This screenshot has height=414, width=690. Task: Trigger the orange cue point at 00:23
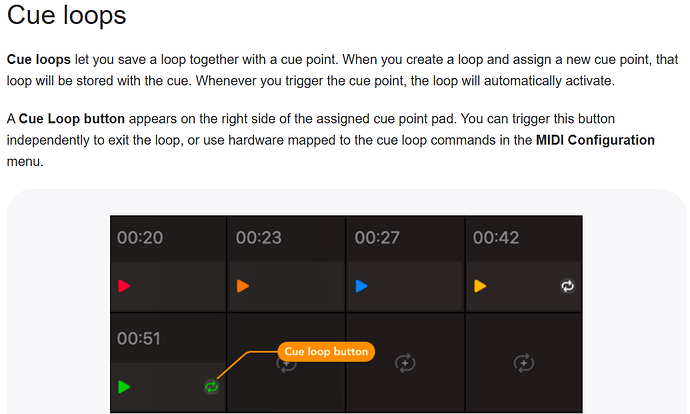click(243, 286)
